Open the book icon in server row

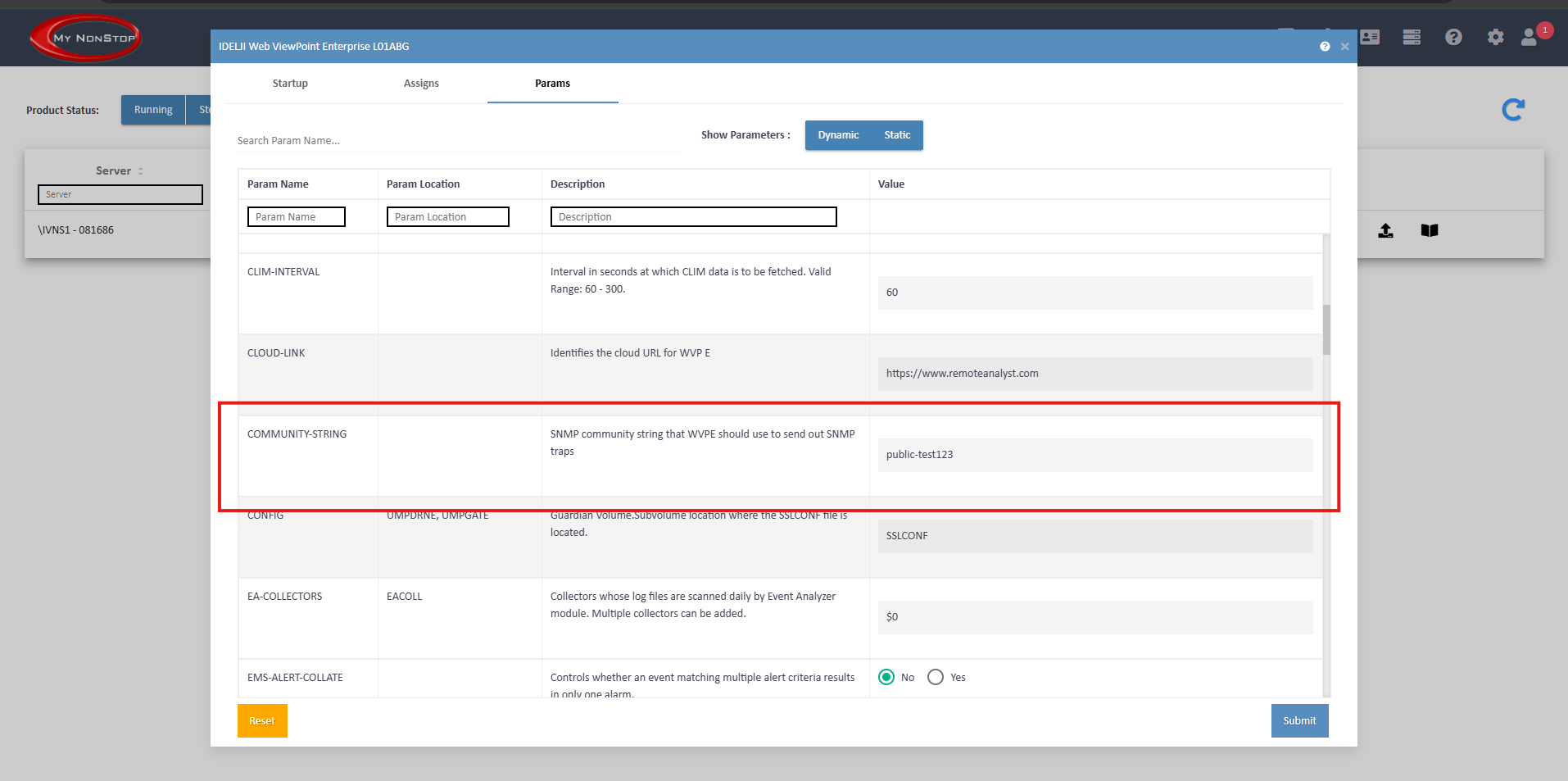1430,230
